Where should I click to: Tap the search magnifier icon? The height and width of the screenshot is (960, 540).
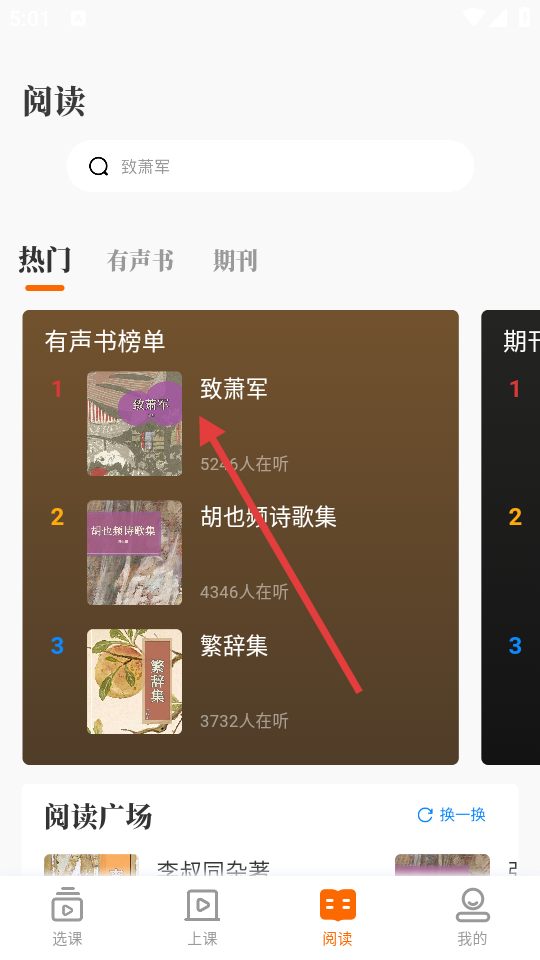(99, 166)
